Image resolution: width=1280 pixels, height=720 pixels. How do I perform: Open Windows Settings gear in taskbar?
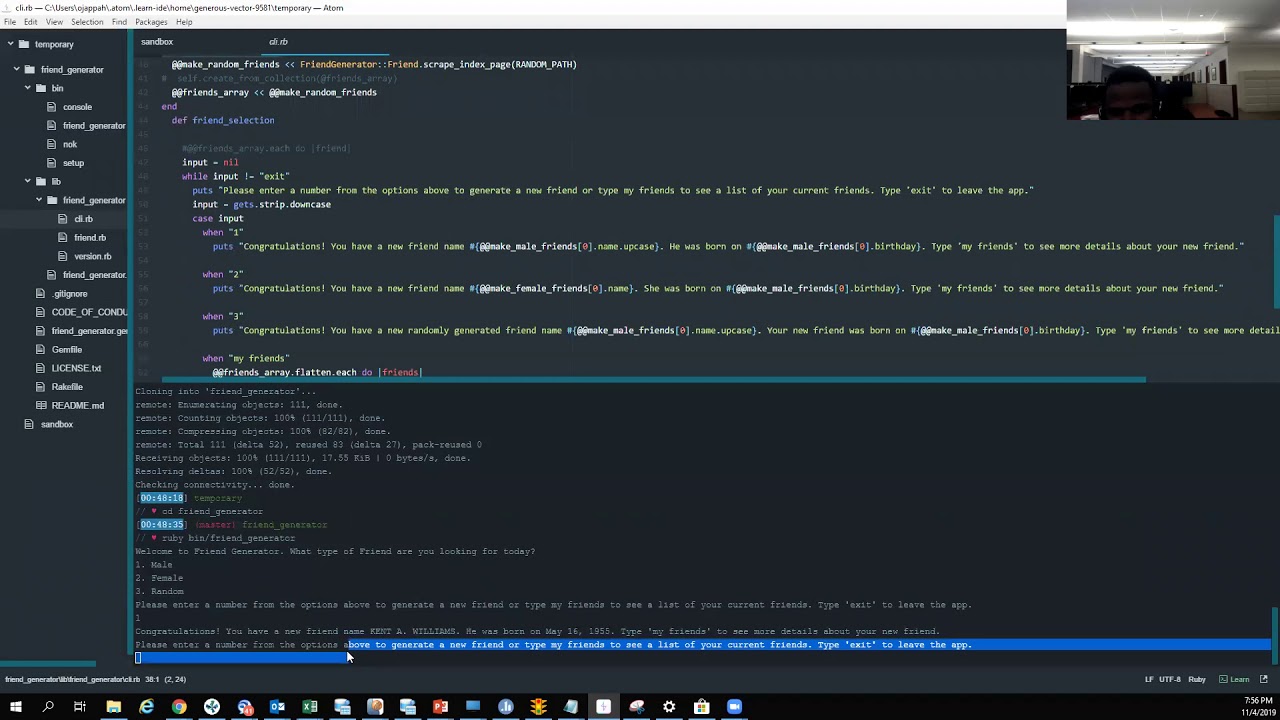click(669, 707)
